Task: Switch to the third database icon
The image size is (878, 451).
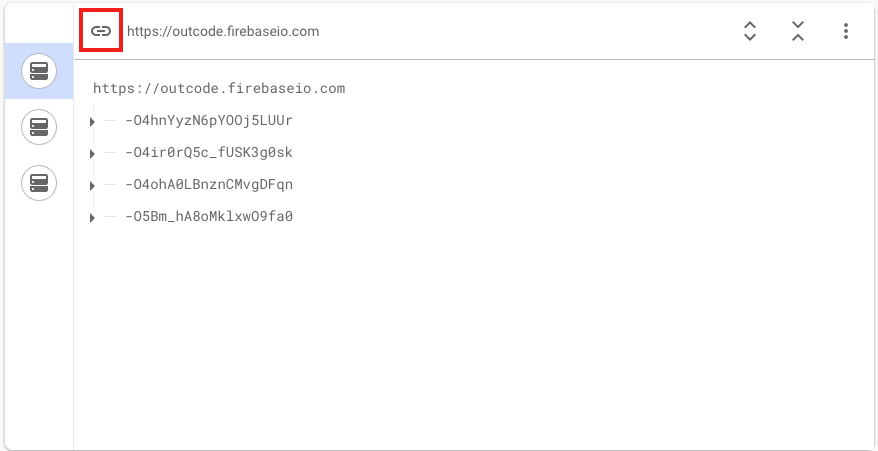Action: point(39,183)
